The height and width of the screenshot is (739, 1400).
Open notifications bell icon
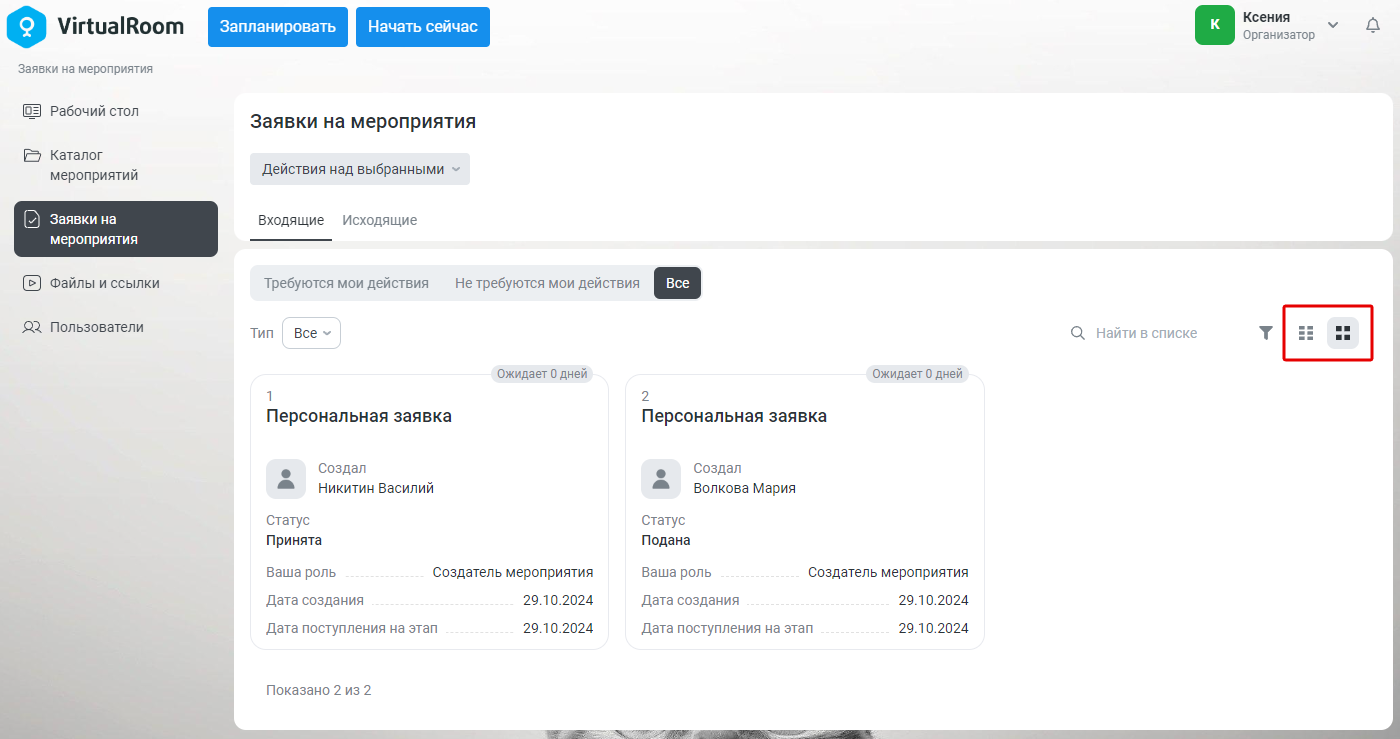pyautogui.click(x=1373, y=26)
